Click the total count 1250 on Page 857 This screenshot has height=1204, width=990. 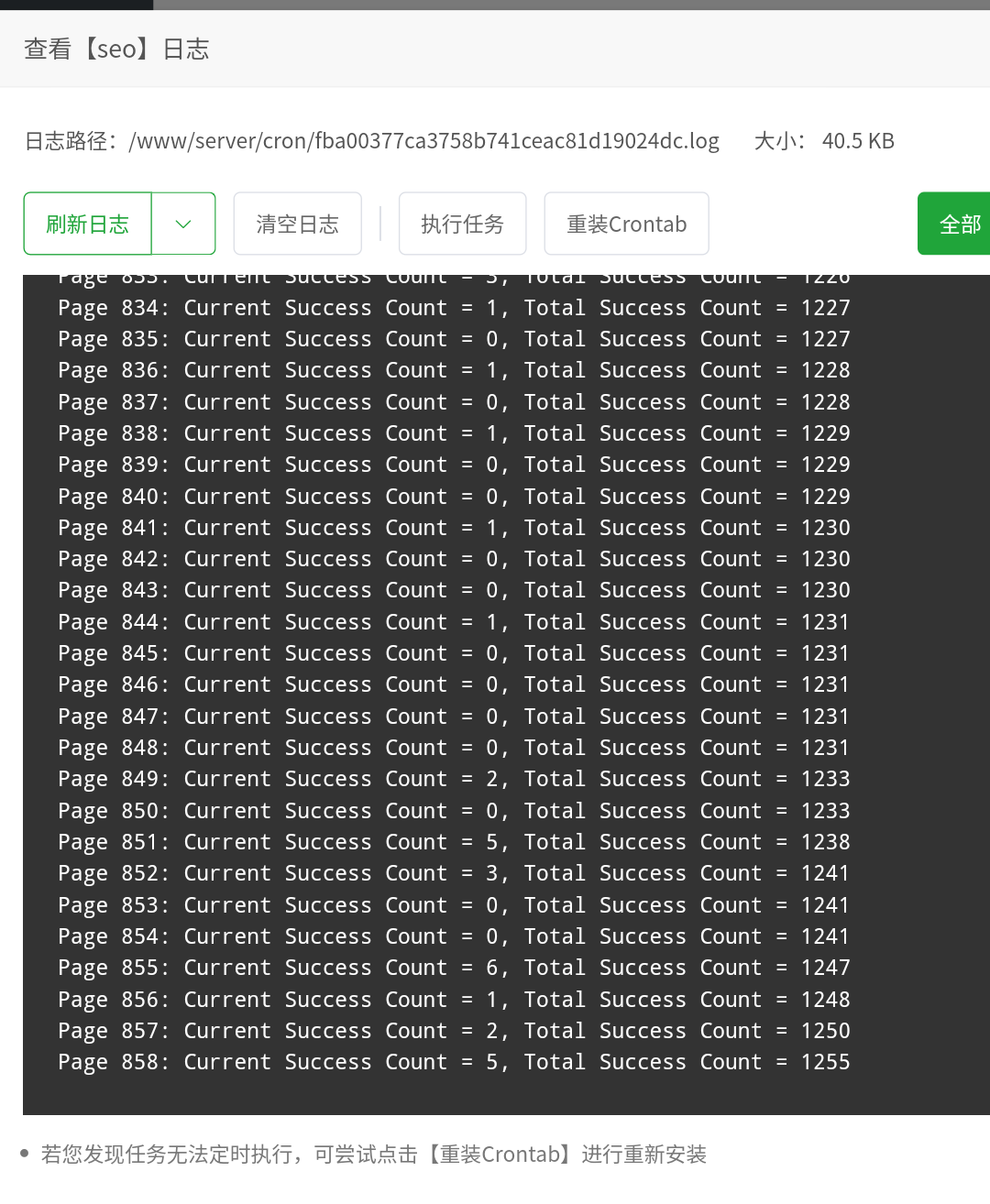825,1032
